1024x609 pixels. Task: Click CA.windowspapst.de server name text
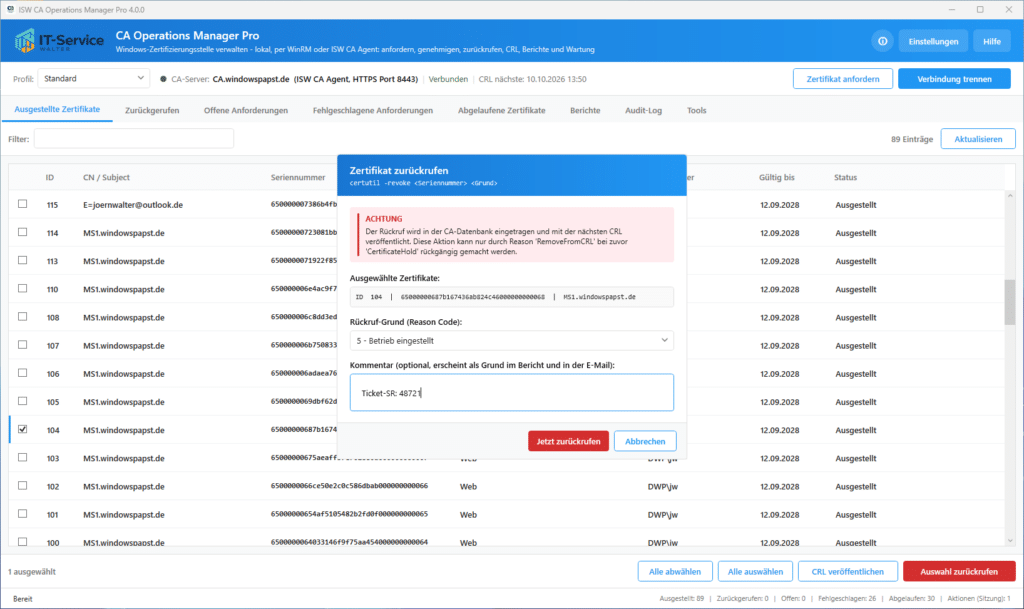click(251, 79)
